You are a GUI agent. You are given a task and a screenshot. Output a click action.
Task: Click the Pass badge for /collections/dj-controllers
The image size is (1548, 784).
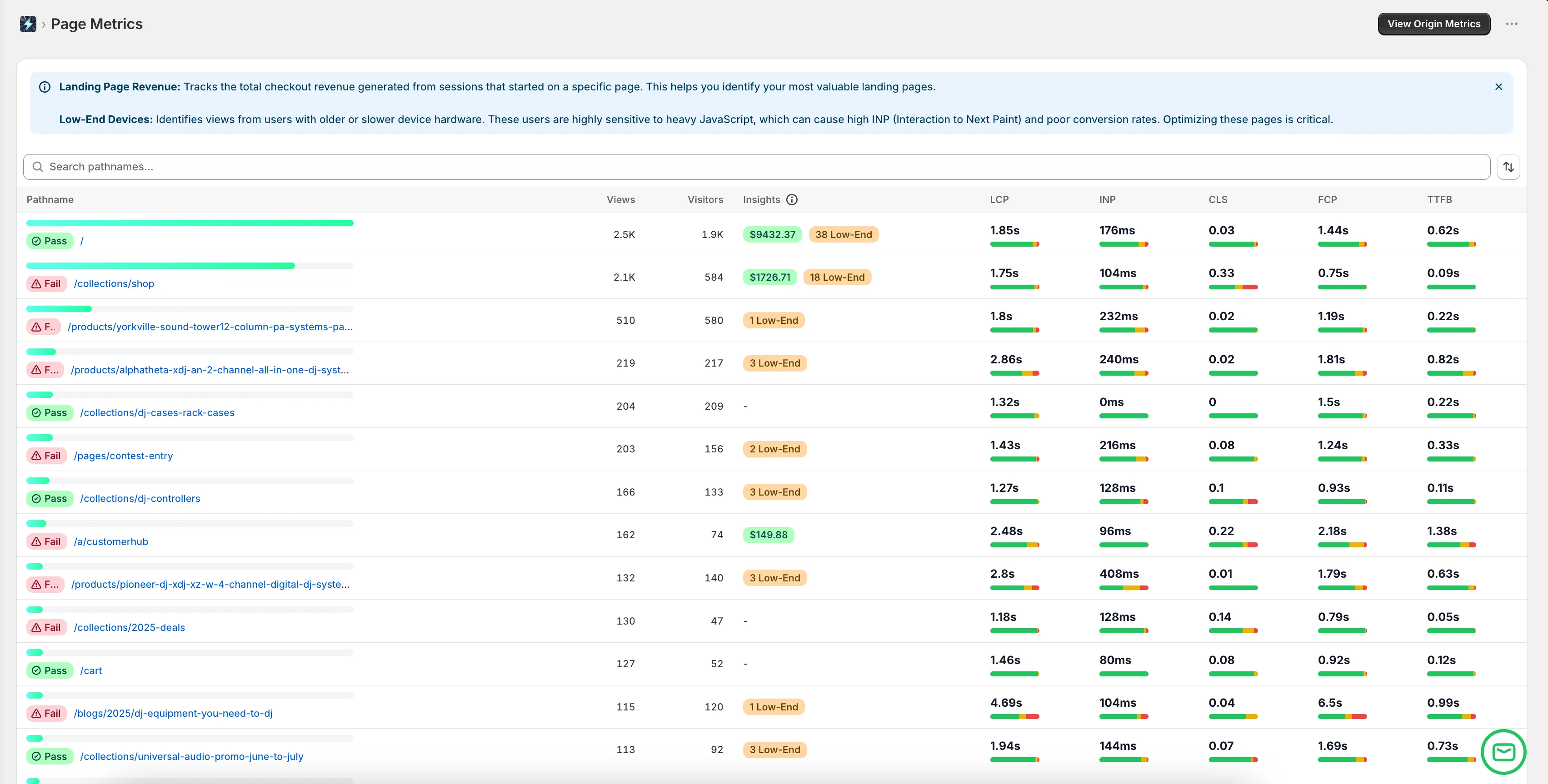[50, 499]
